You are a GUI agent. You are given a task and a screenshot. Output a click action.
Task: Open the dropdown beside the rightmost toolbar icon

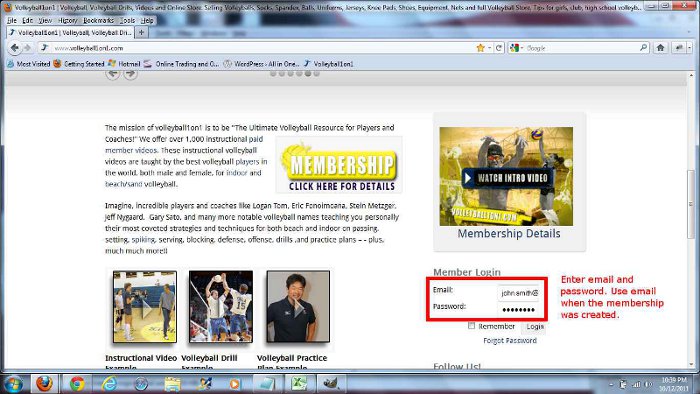[x=690, y=48]
